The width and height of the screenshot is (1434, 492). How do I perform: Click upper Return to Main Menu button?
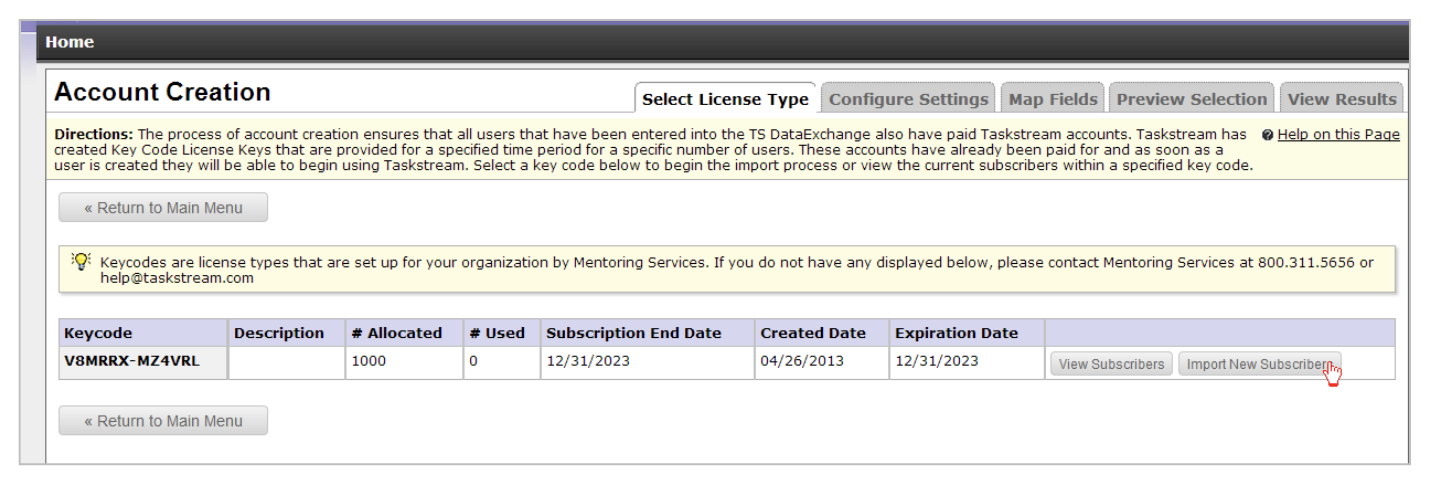coord(163,208)
